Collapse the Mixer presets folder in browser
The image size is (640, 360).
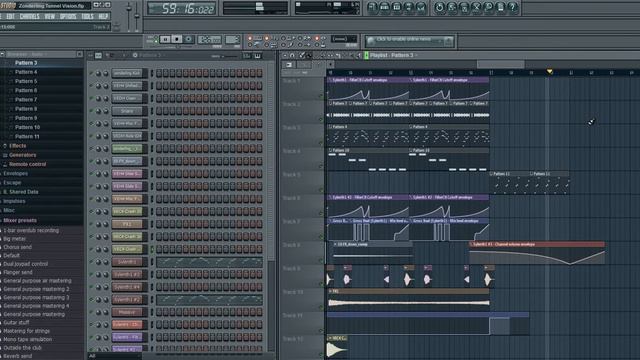tap(20, 220)
